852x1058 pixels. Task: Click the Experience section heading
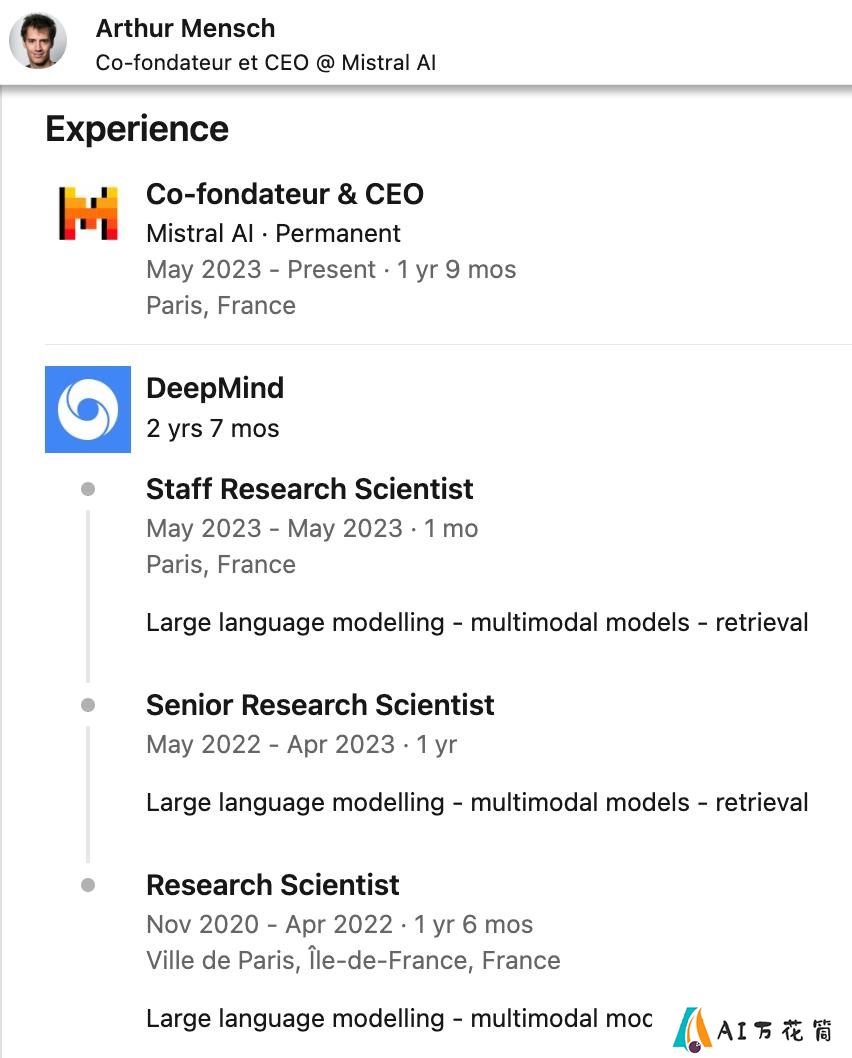pos(137,130)
